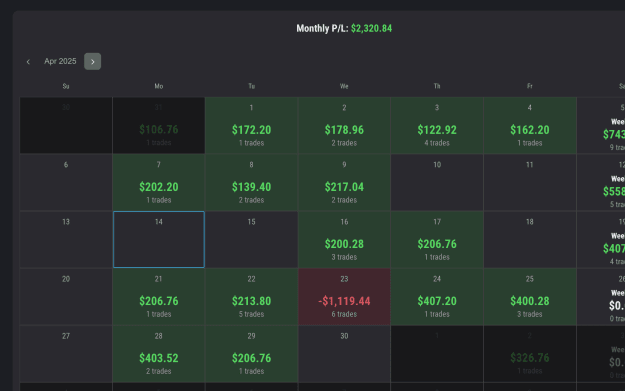Select empty day 18 cell
The width and height of the screenshot is (625, 391).
point(530,240)
